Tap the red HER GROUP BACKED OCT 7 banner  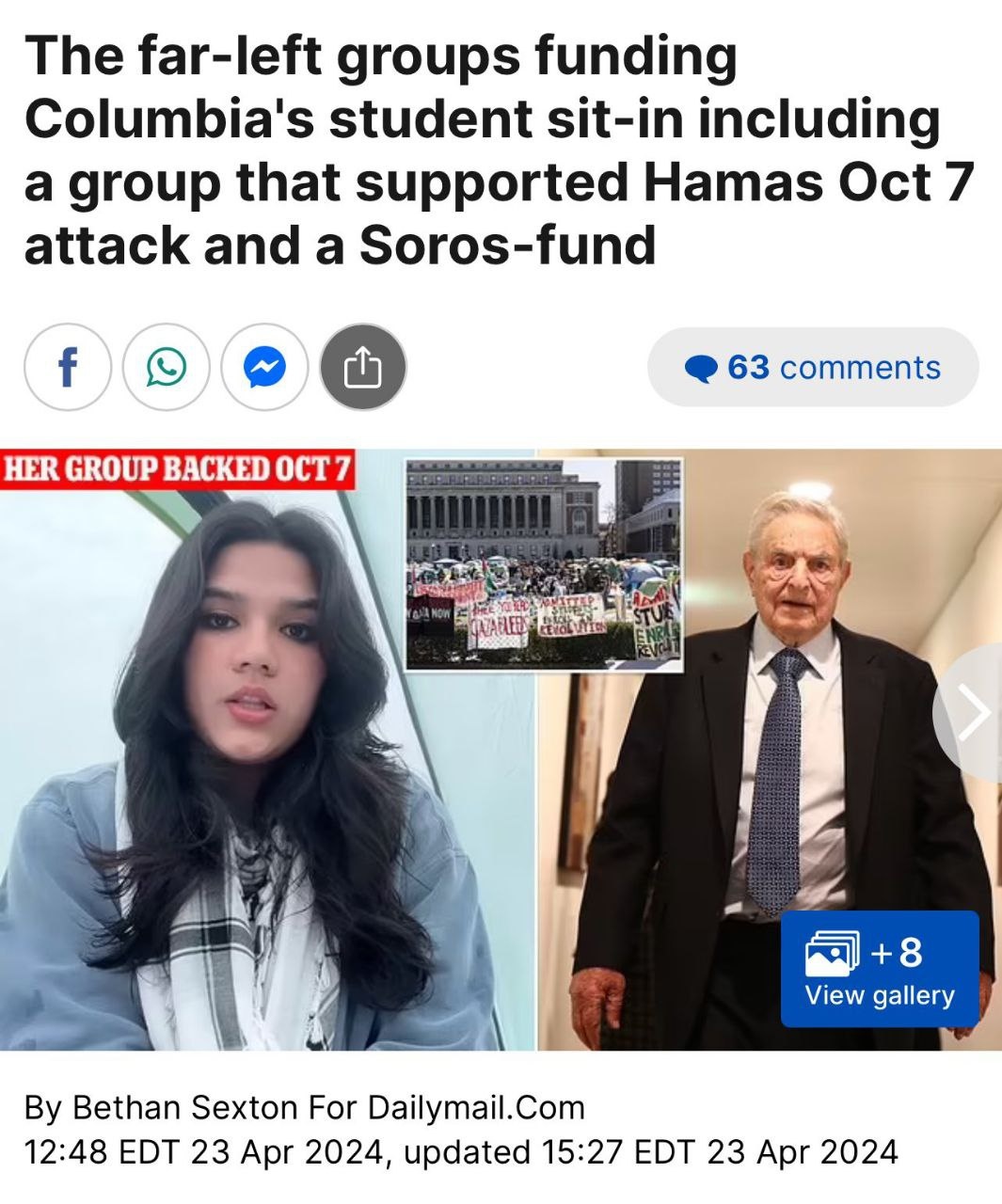[178, 468]
